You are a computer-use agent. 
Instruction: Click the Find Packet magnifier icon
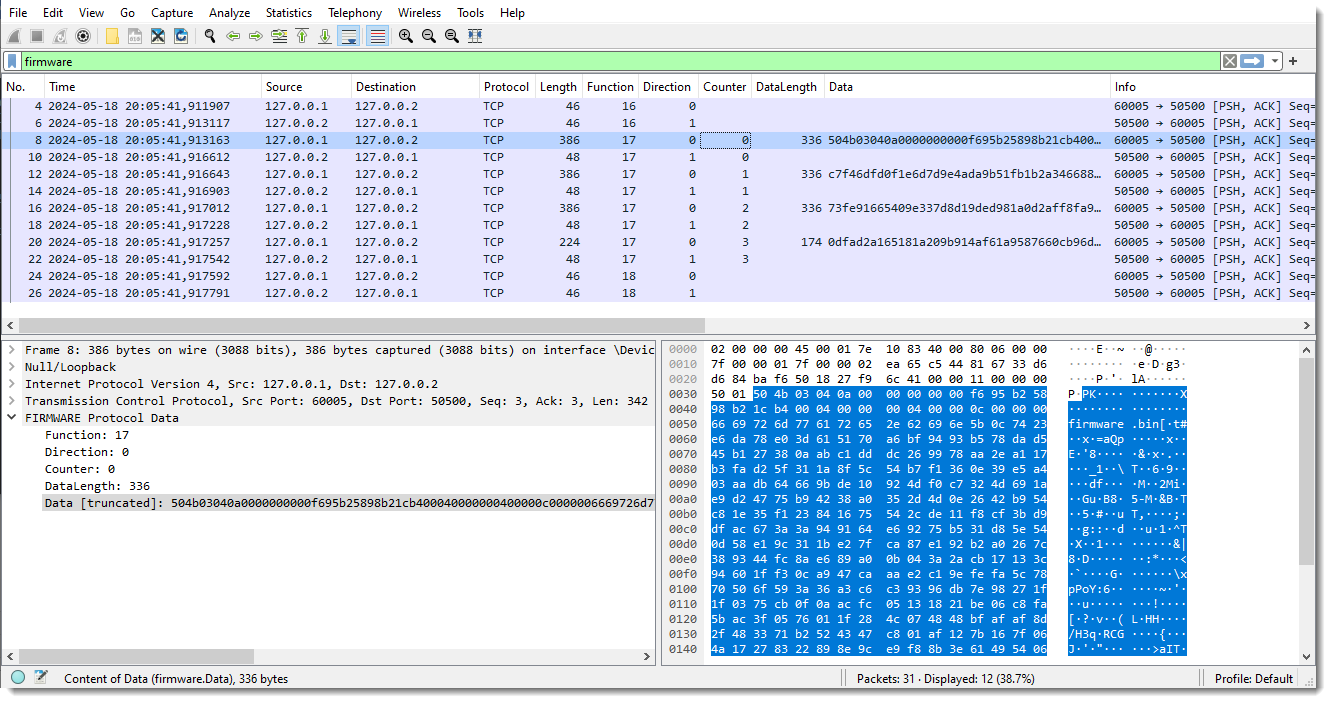coord(210,36)
